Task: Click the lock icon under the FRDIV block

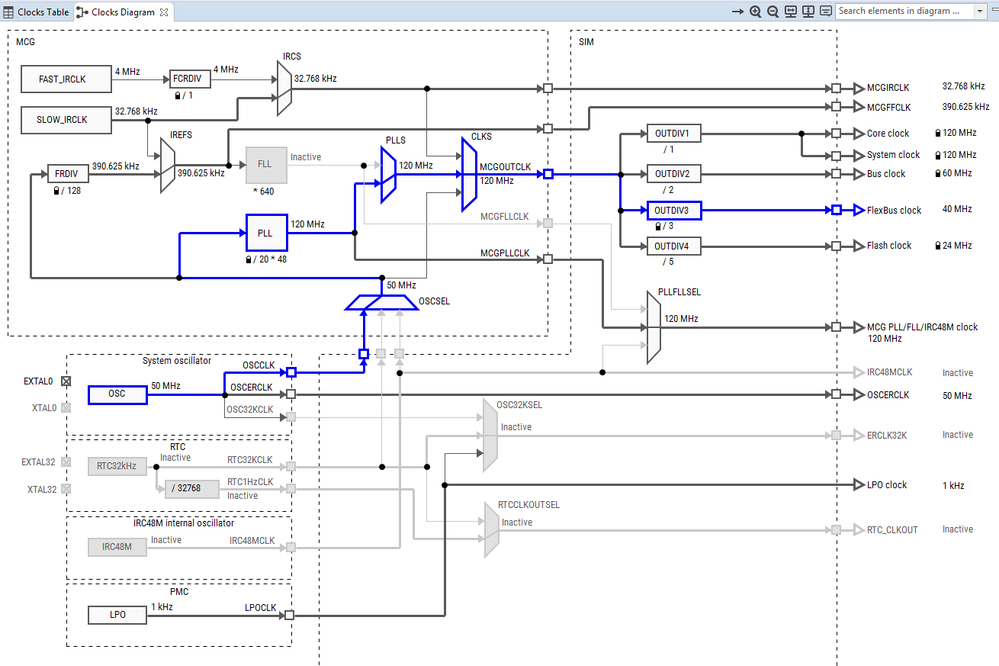Action: pos(56,190)
